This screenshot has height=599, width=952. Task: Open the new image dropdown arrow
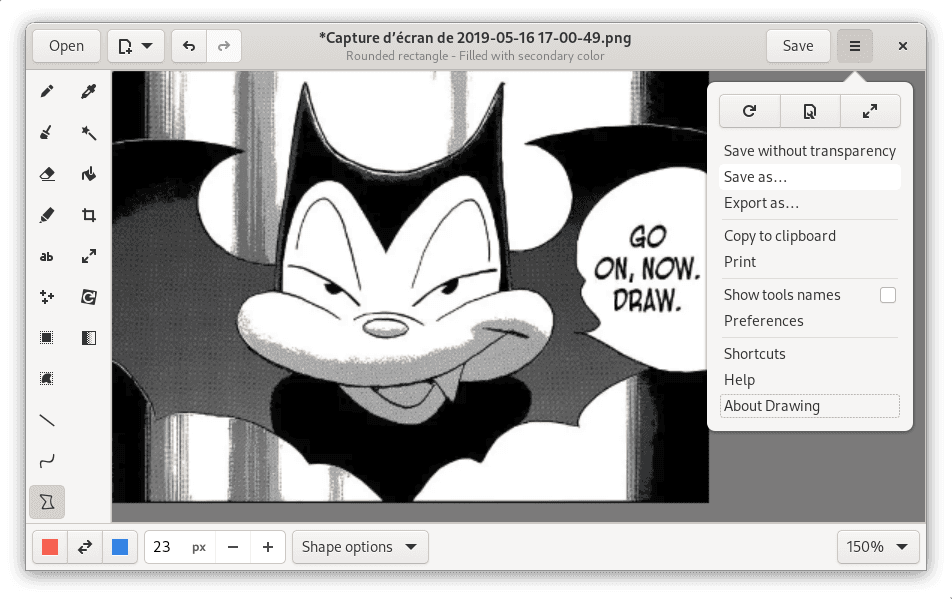coord(147,46)
